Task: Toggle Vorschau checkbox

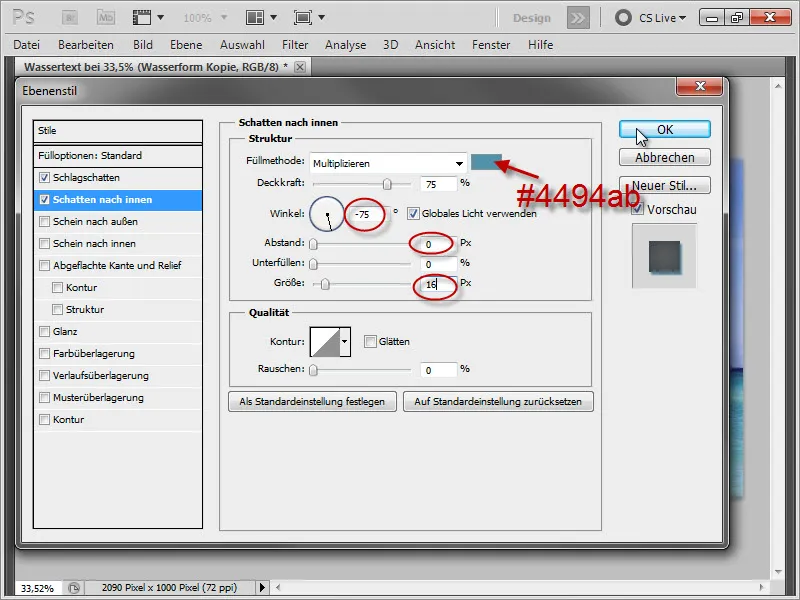Action: (637, 209)
